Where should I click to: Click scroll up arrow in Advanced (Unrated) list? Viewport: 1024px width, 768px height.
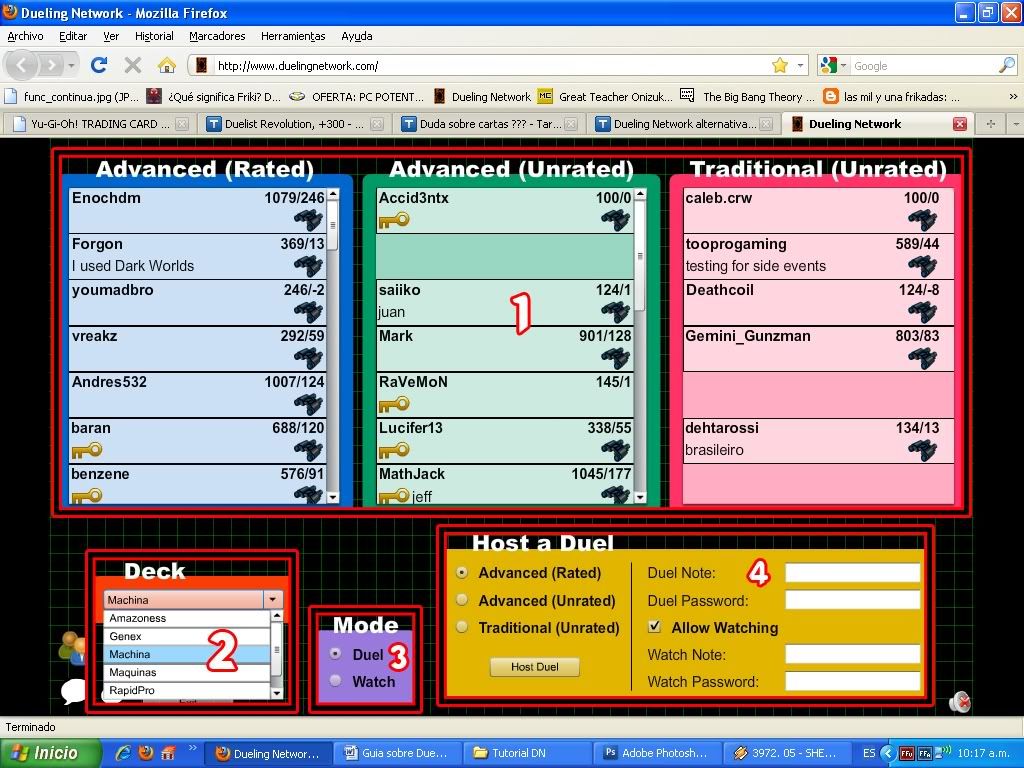point(639,194)
